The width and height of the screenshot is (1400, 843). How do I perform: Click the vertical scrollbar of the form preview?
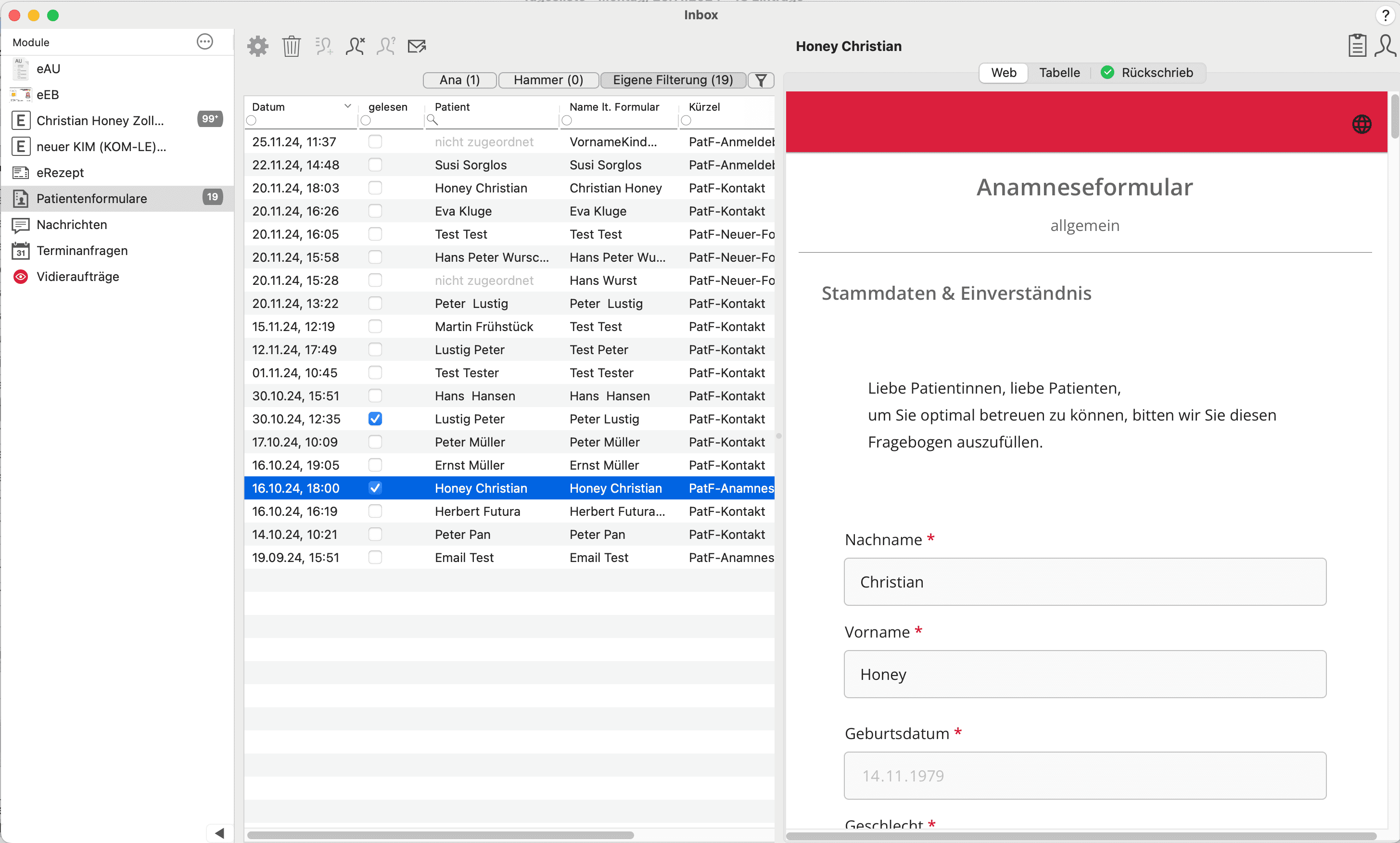click(x=1394, y=116)
